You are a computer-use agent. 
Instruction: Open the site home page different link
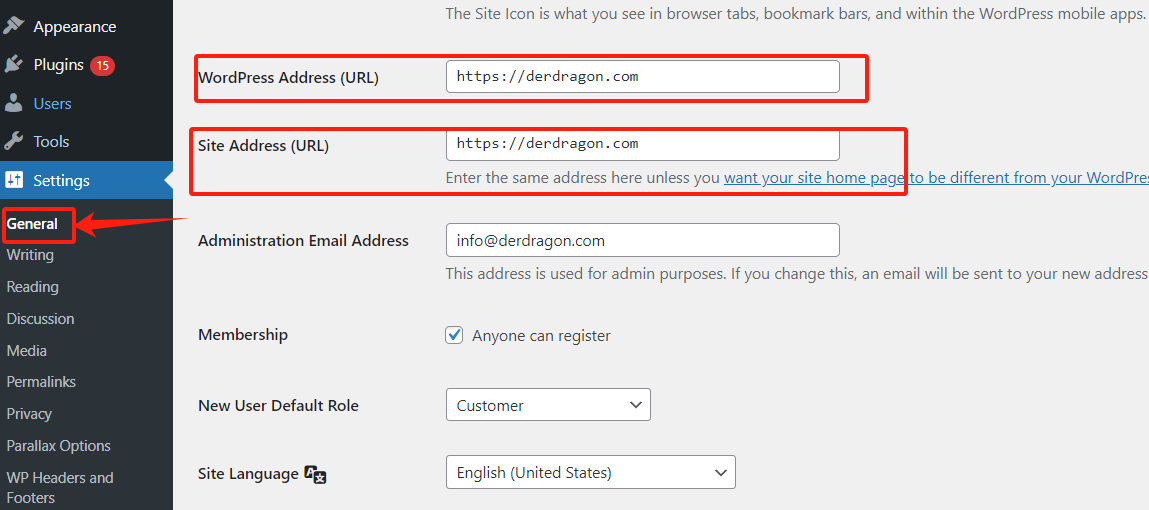936,178
